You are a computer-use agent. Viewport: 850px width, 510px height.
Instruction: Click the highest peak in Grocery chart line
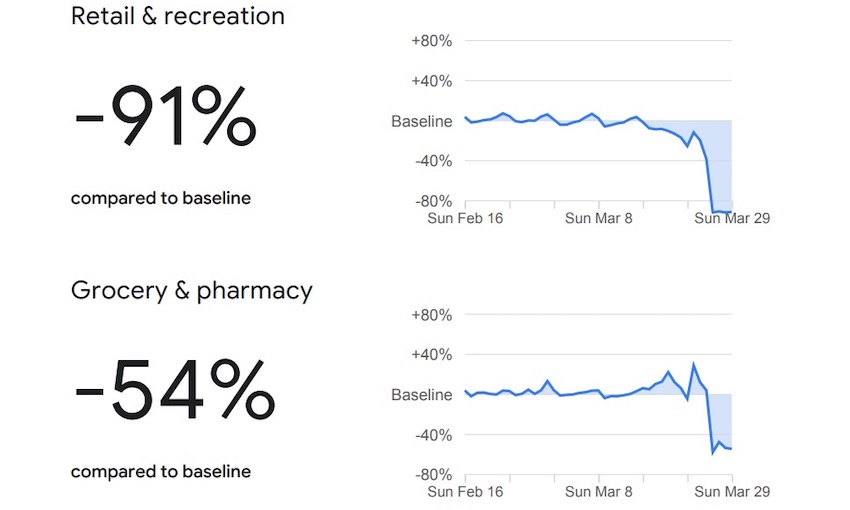point(694,364)
